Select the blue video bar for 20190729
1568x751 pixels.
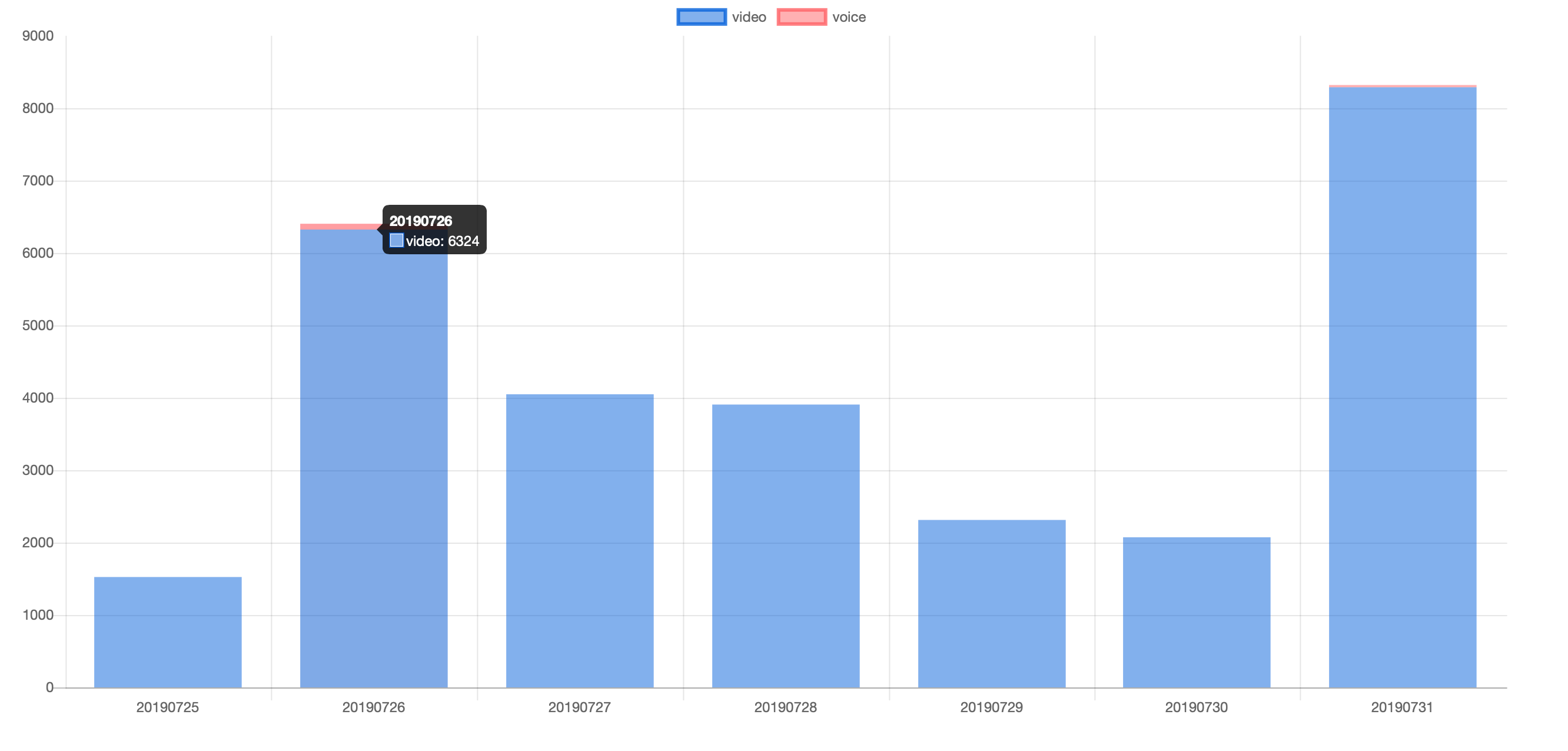992,604
